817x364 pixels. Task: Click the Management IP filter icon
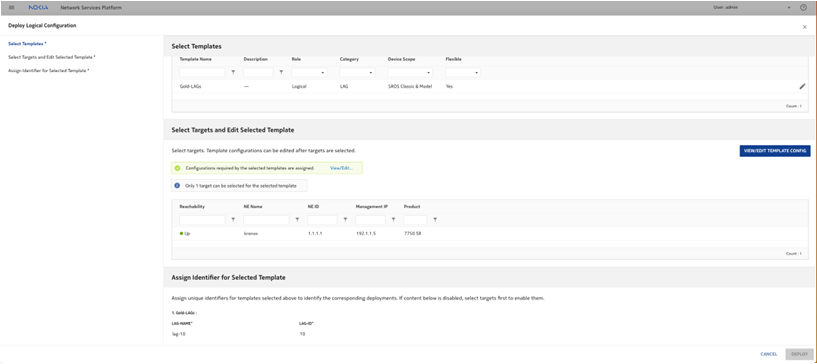[x=393, y=220]
